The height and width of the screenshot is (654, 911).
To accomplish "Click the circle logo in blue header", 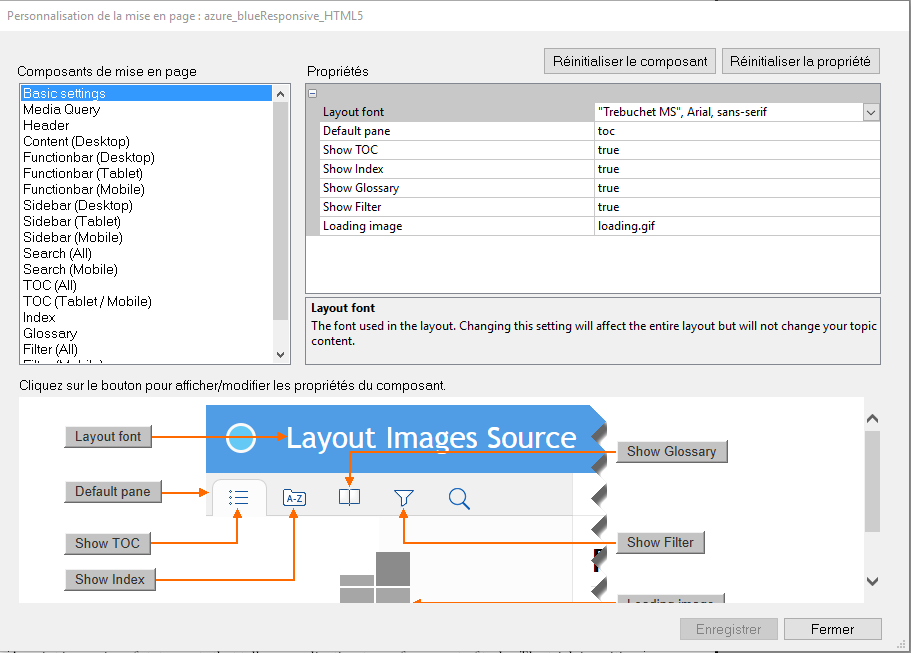I will (x=241, y=437).
